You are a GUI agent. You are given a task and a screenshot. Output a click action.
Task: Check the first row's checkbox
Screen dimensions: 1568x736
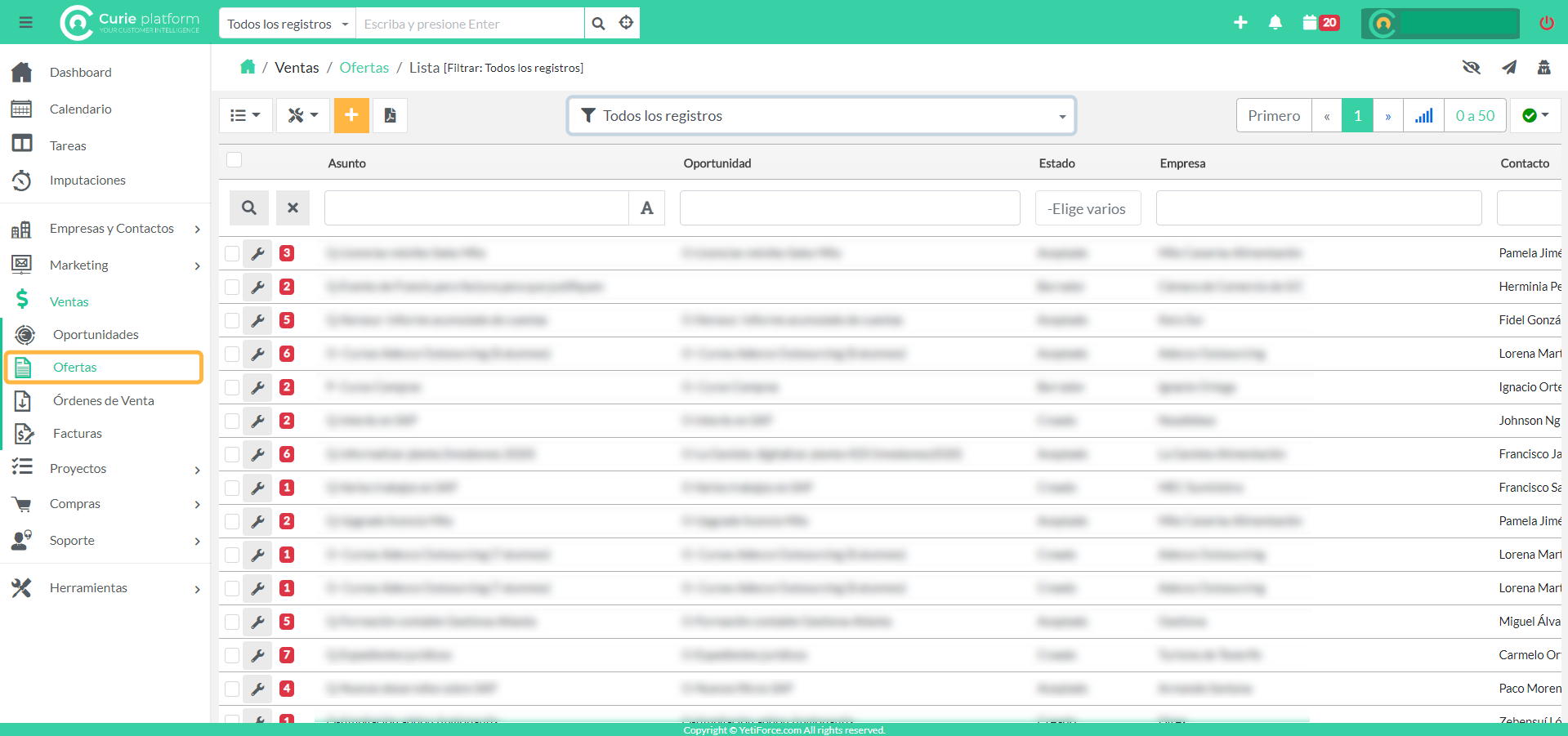click(x=233, y=254)
